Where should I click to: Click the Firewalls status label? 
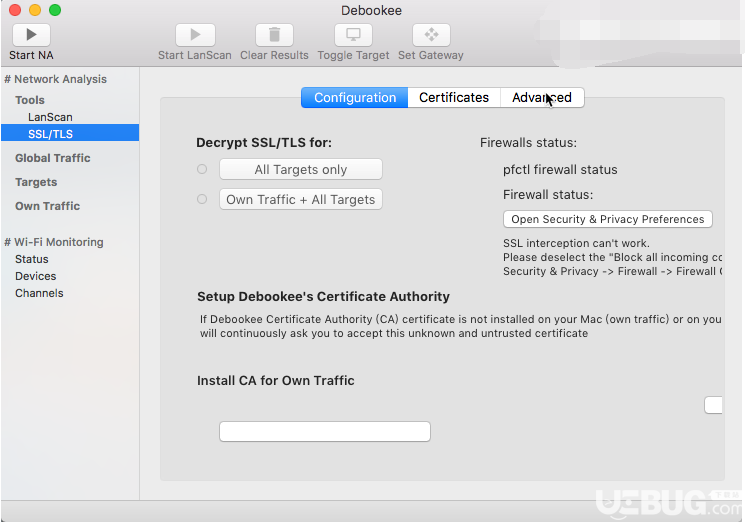coord(528,143)
